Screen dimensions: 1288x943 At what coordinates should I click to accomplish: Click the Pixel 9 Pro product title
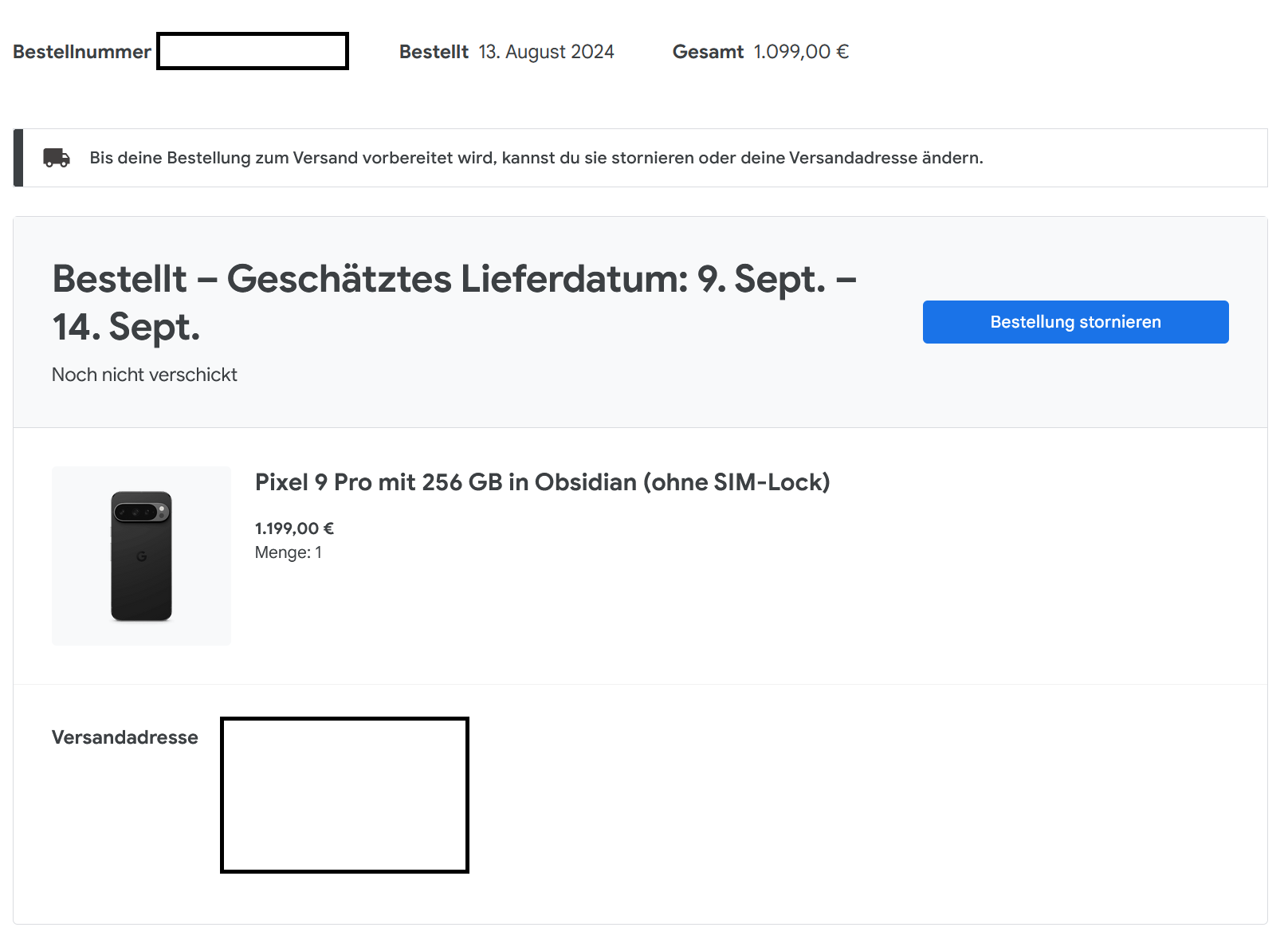coord(542,482)
